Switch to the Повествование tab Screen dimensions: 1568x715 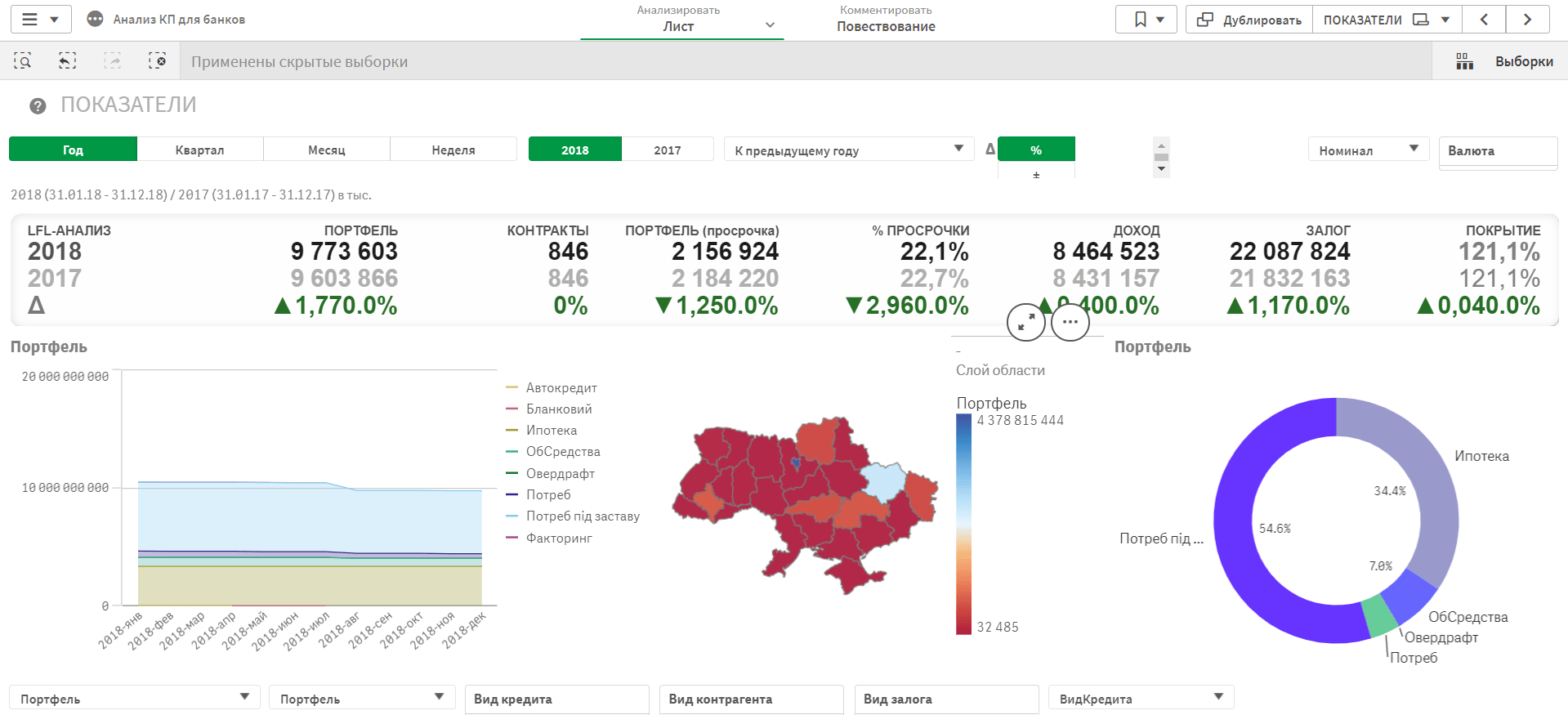pos(886,20)
